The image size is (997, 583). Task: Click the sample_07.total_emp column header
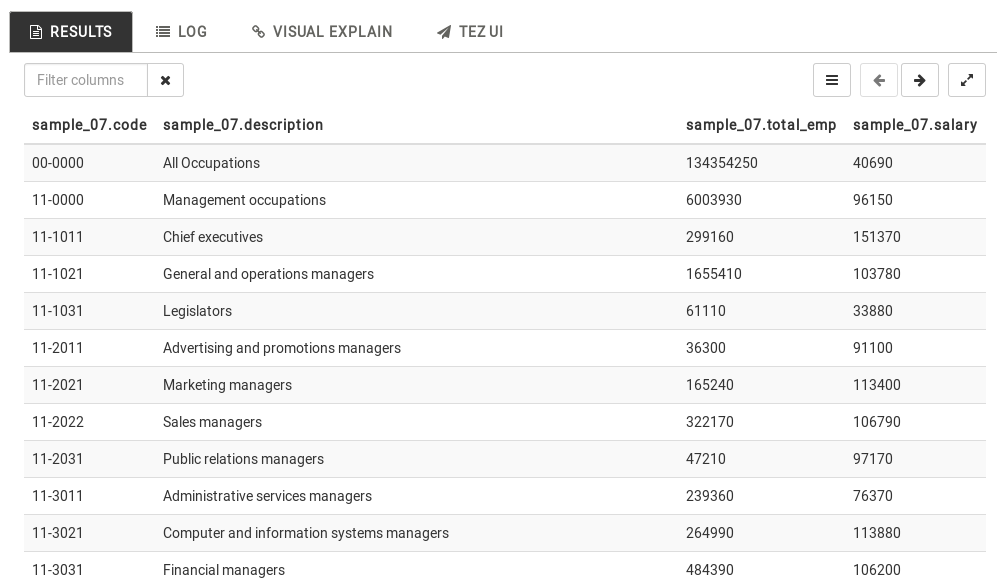click(761, 125)
